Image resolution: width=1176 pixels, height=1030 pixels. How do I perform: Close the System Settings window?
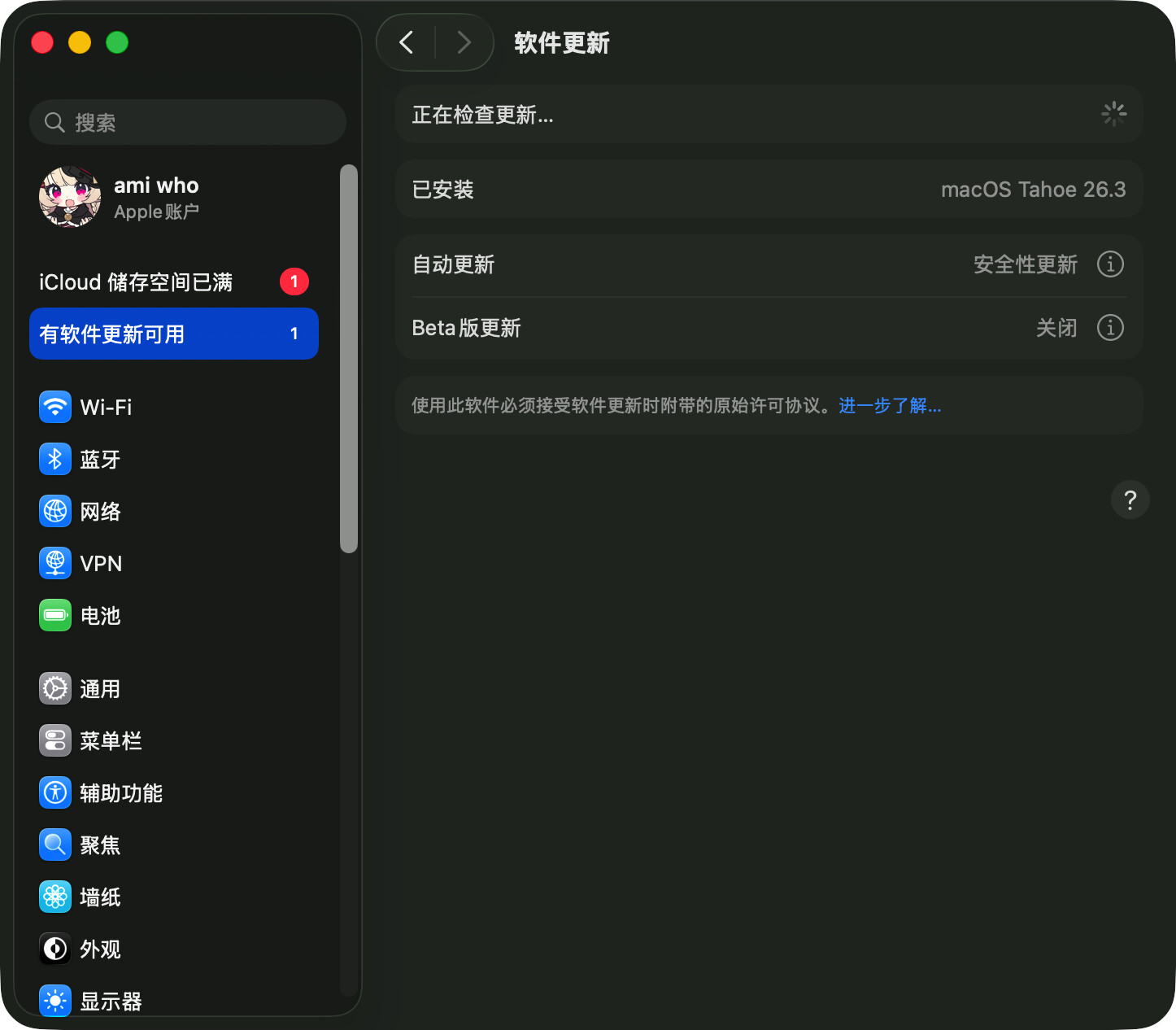coord(42,42)
